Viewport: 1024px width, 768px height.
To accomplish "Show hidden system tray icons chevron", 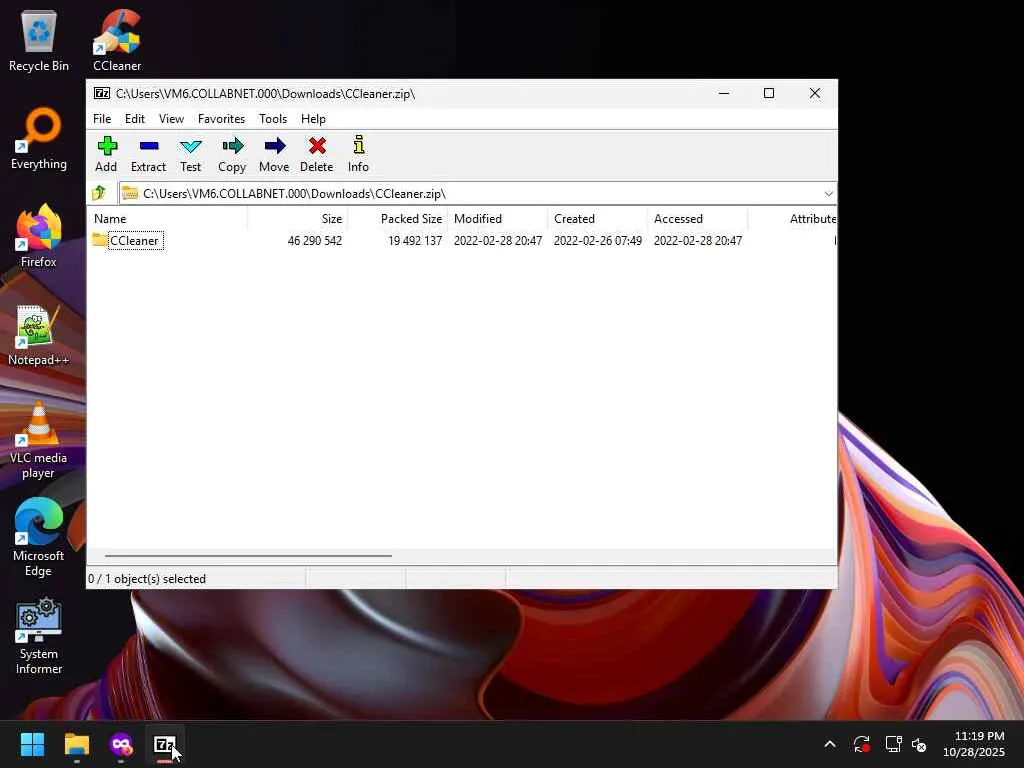I will point(829,744).
